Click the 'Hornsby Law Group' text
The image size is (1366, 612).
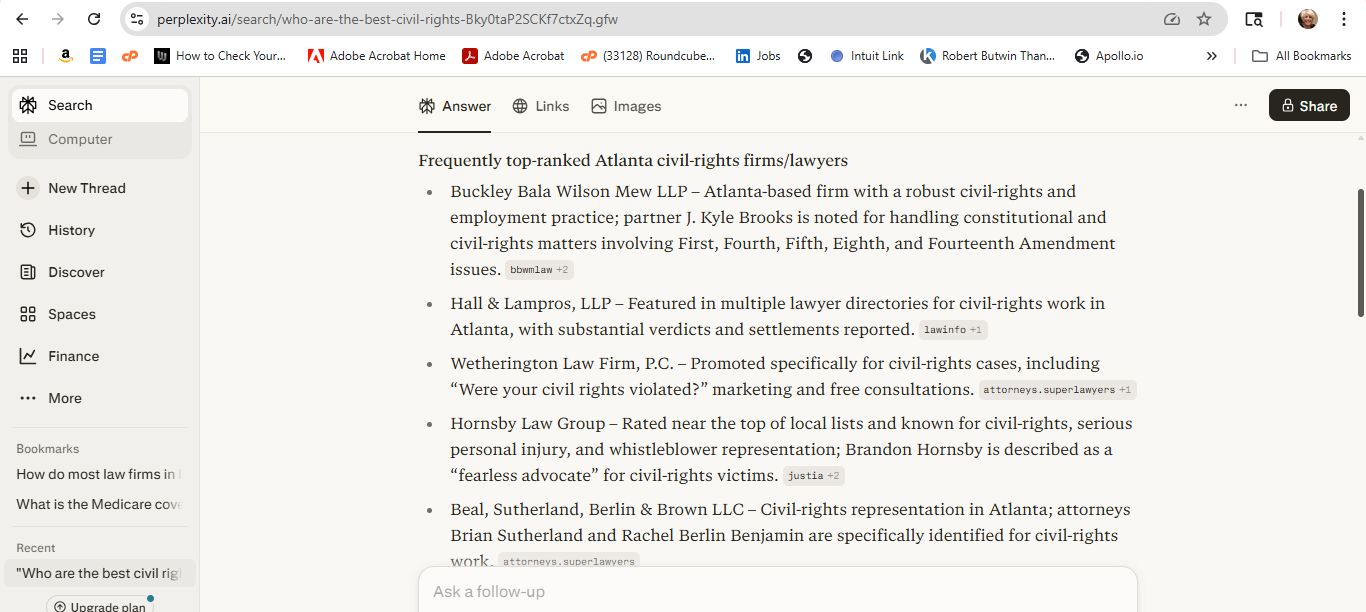527,423
